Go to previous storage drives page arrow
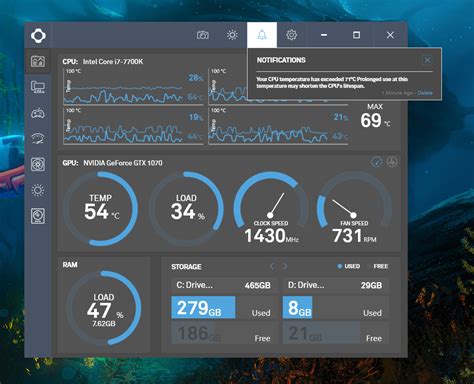The width and height of the screenshot is (474, 384). pos(272,266)
